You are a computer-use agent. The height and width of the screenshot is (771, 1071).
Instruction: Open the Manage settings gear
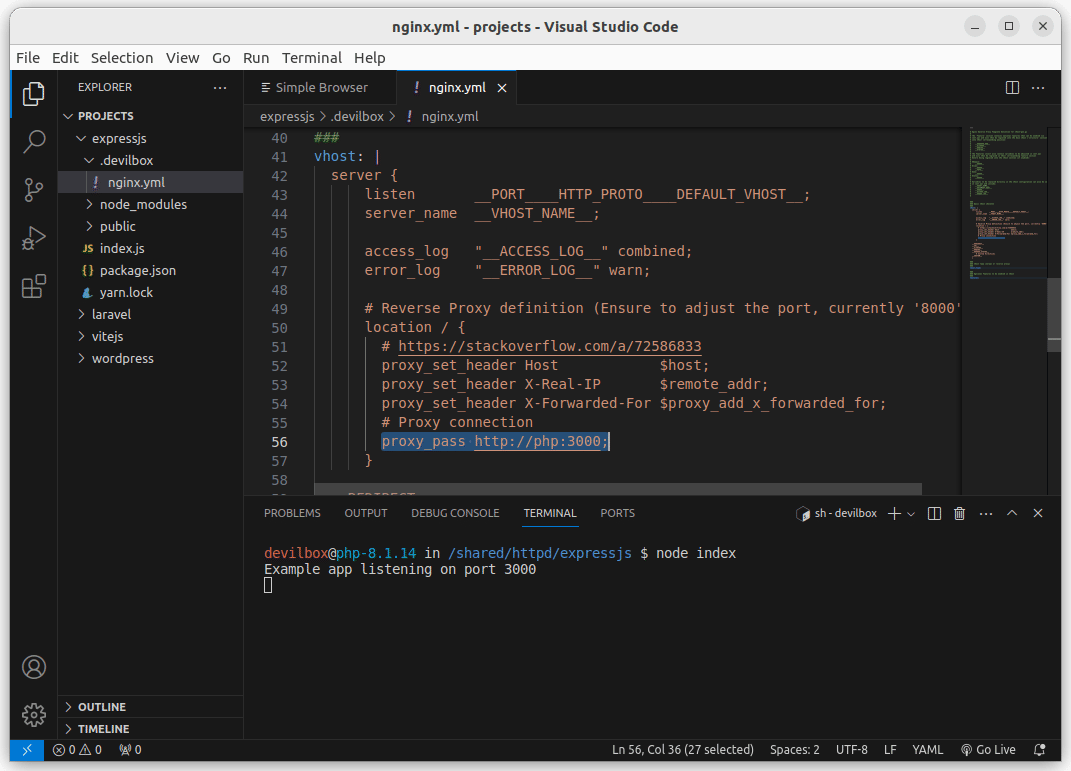coord(34,714)
